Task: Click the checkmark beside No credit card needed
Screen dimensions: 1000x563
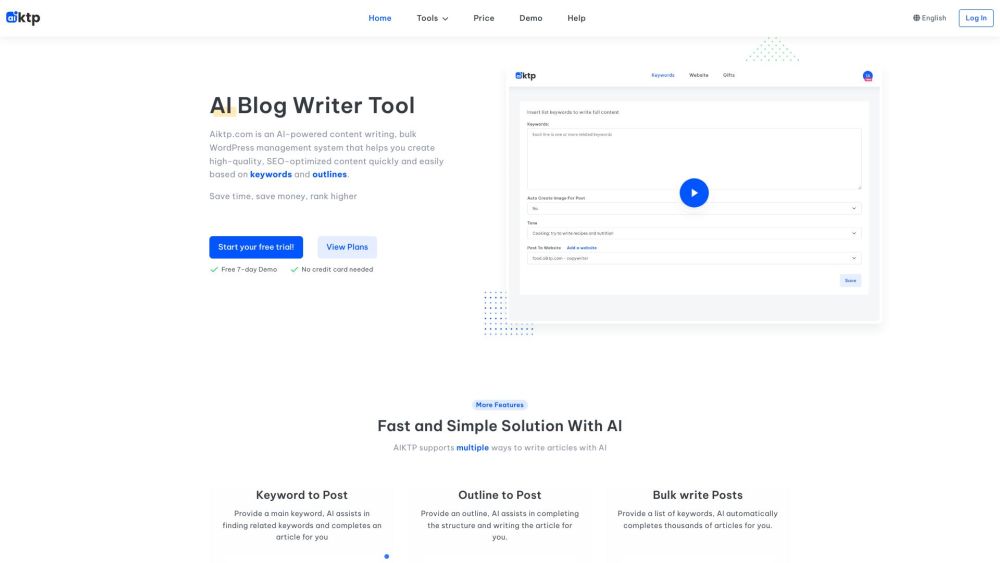Action: 295,269
